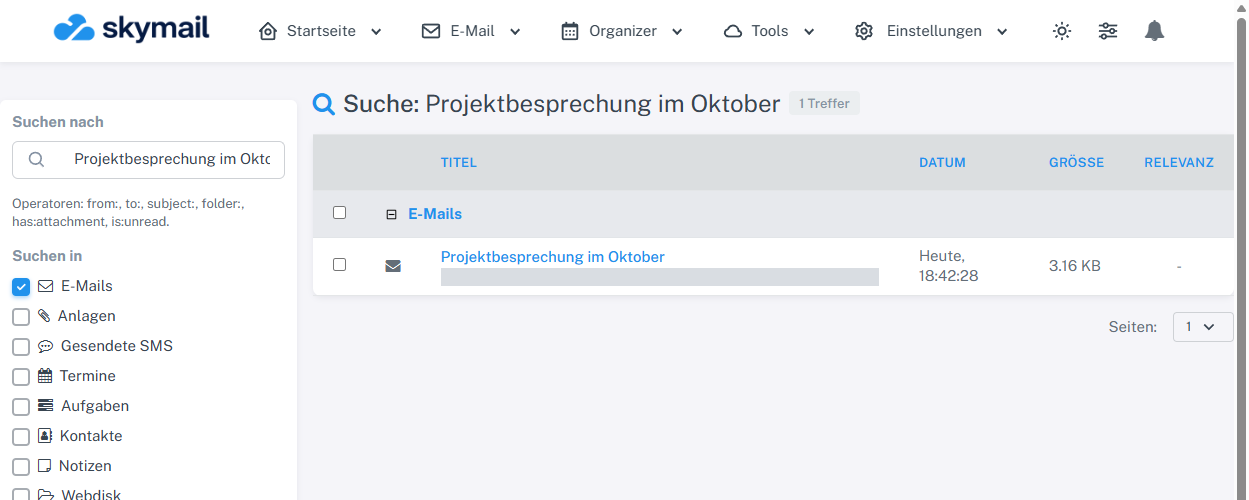The image size is (1249, 500).
Task: Click the Heute, 18:42:28 date cell
Action: pyautogui.click(x=949, y=266)
